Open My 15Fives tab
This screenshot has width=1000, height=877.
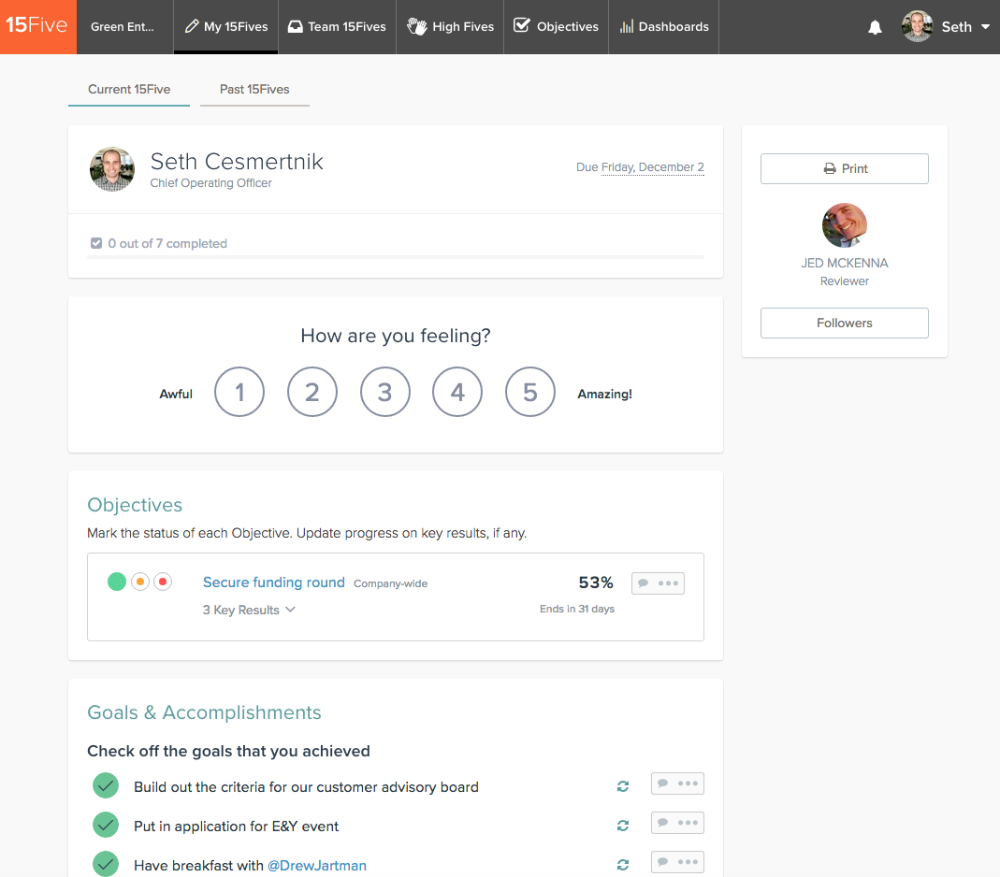226,27
